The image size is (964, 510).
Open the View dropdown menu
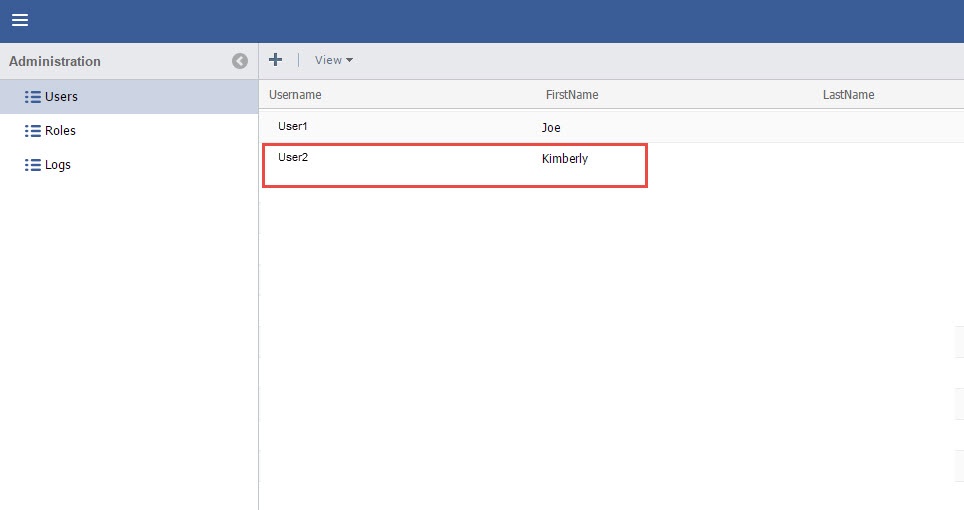coord(328,60)
